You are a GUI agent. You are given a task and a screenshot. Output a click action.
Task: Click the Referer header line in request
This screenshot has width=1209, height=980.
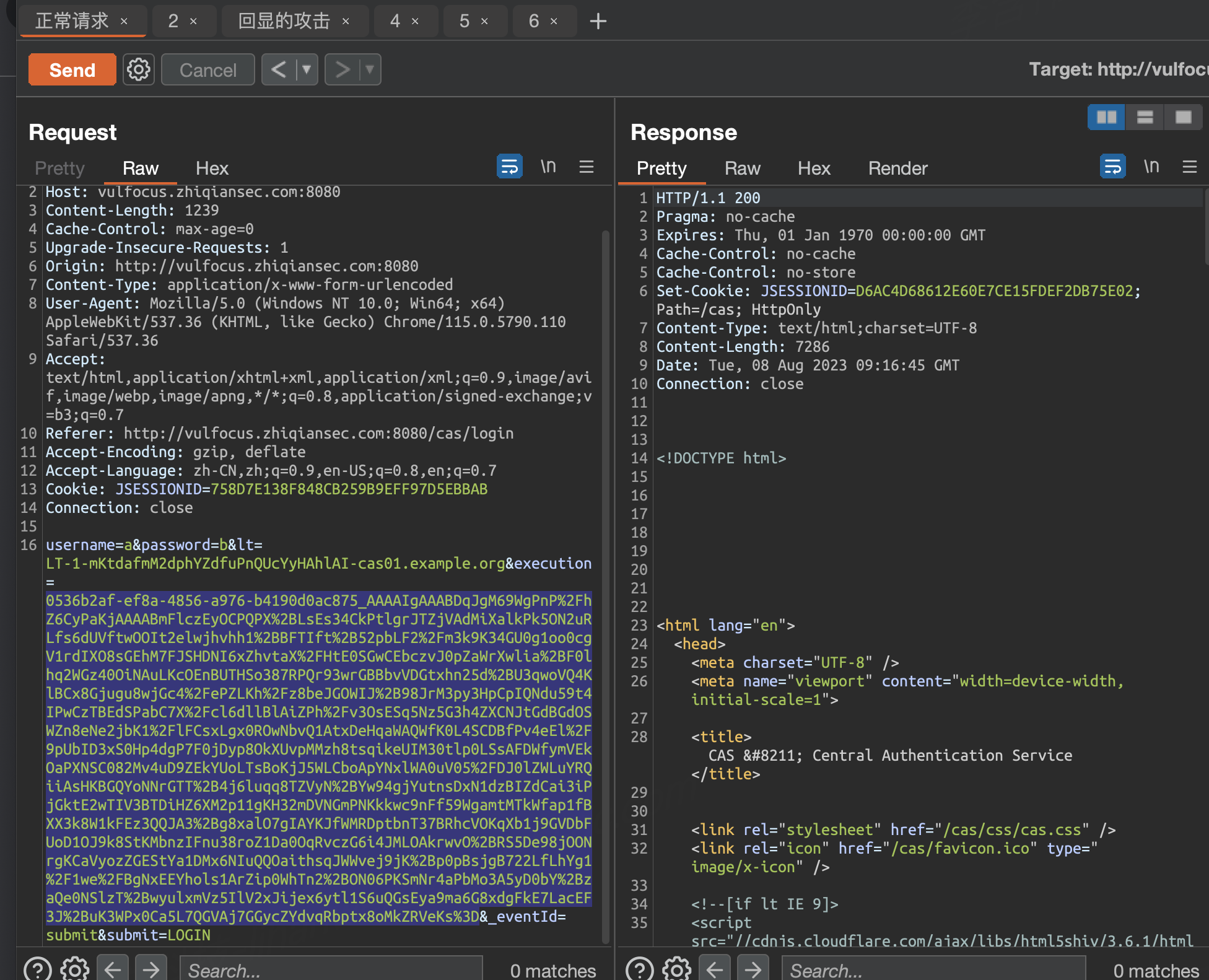[279, 434]
